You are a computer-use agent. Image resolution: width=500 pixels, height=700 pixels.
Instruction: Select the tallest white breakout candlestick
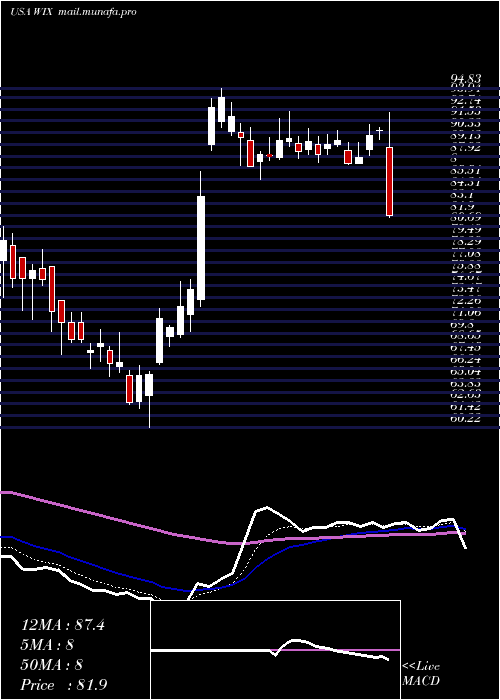(201, 248)
